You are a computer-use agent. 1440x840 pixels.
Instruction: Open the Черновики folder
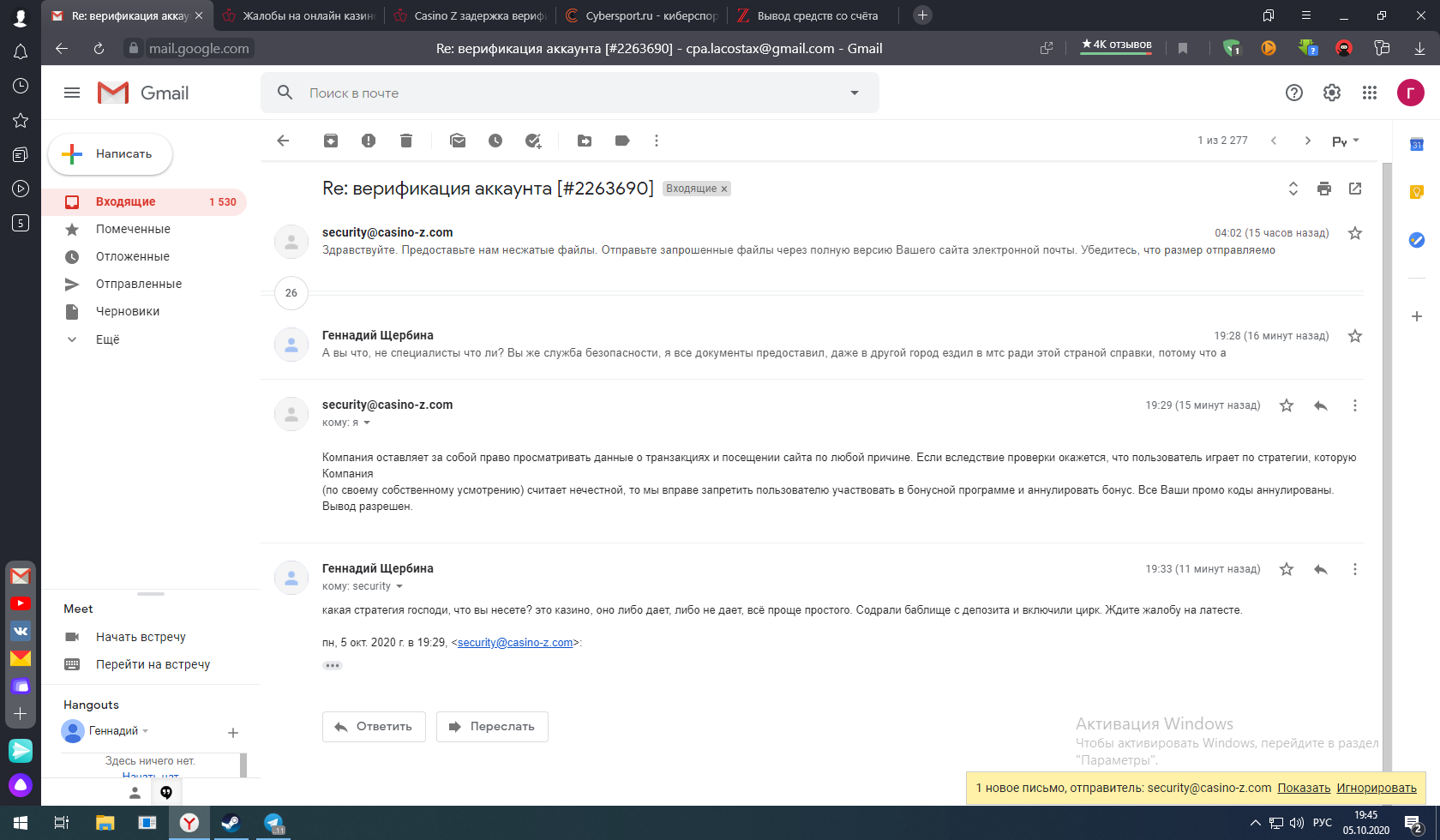144,312
